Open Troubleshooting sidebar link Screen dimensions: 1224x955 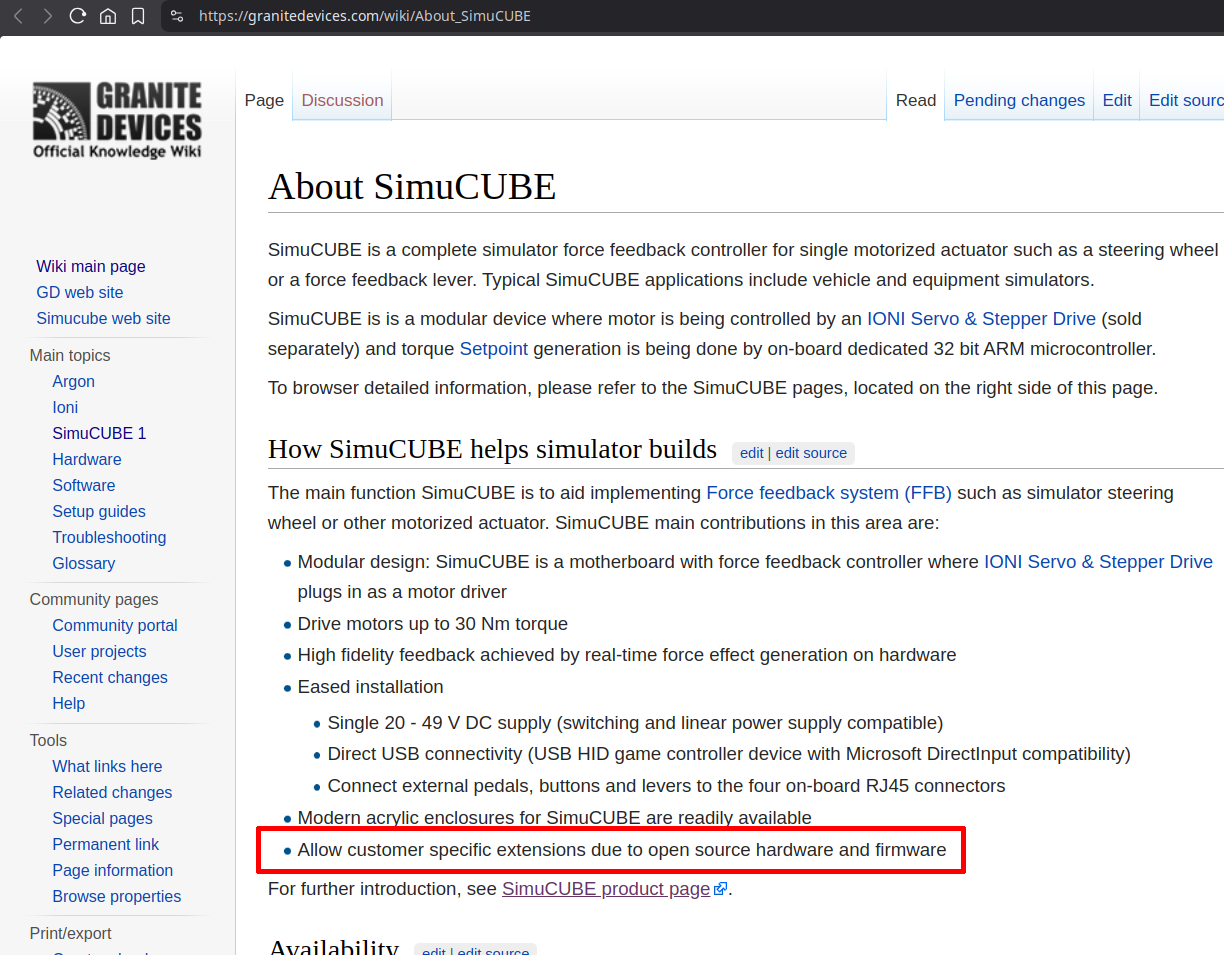109,537
